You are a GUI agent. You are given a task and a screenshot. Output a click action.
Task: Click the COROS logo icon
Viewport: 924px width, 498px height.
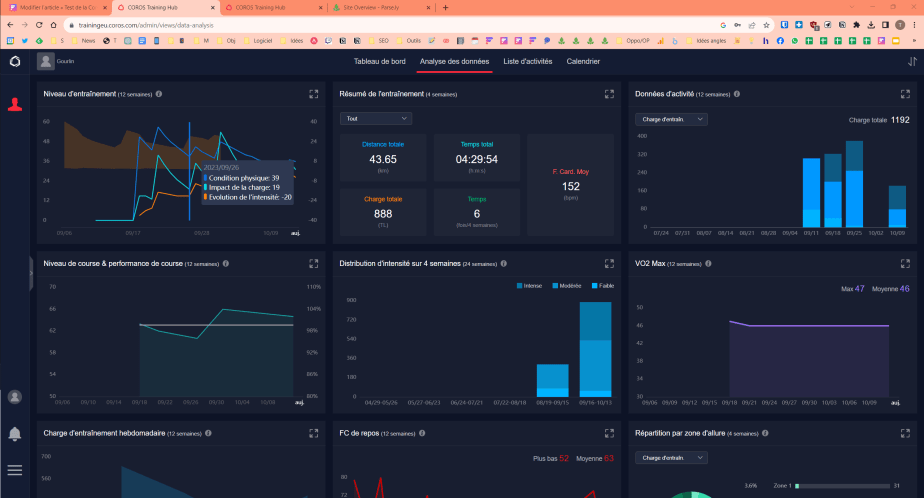pyautogui.click(x=15, y=61)
